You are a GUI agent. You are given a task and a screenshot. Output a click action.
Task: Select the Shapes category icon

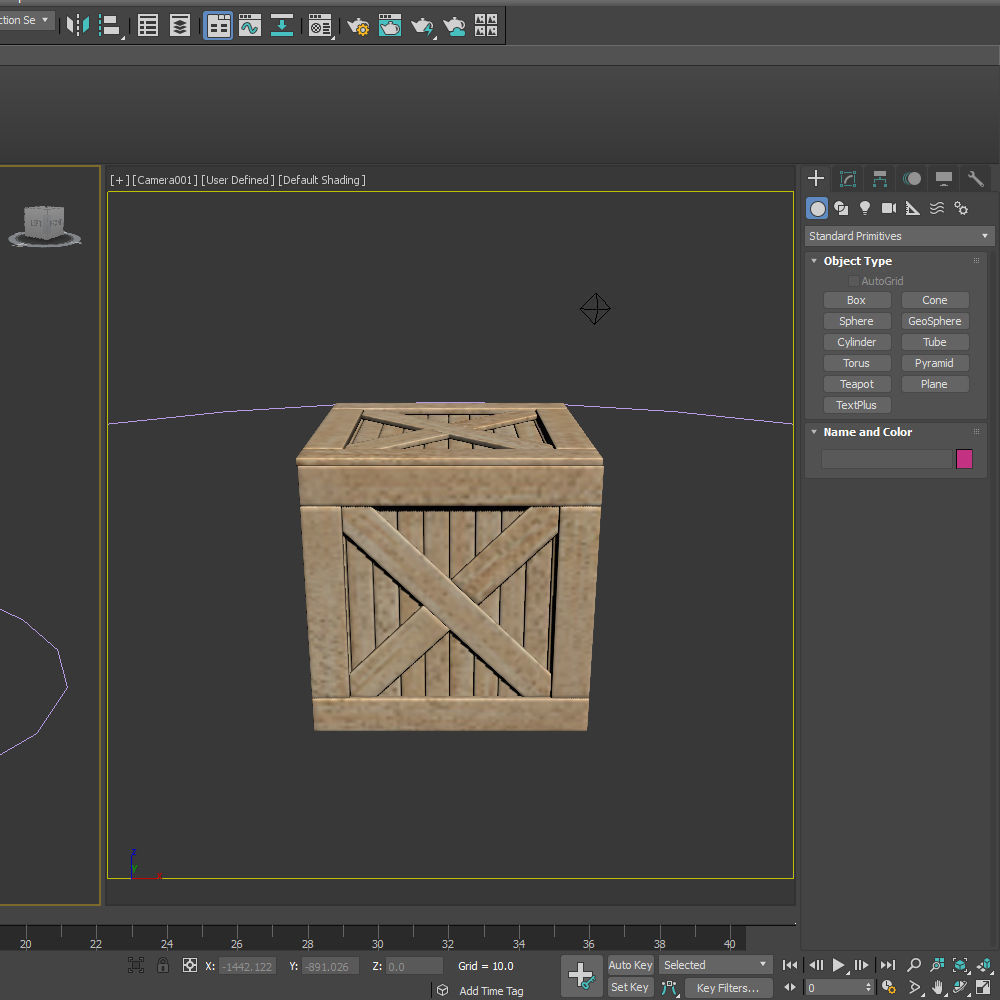click(x=841, y=208)
